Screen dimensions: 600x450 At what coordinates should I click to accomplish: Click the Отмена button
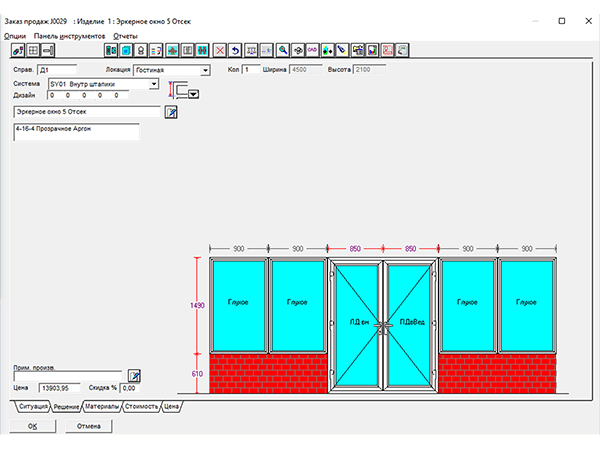[x=88, y=426]
